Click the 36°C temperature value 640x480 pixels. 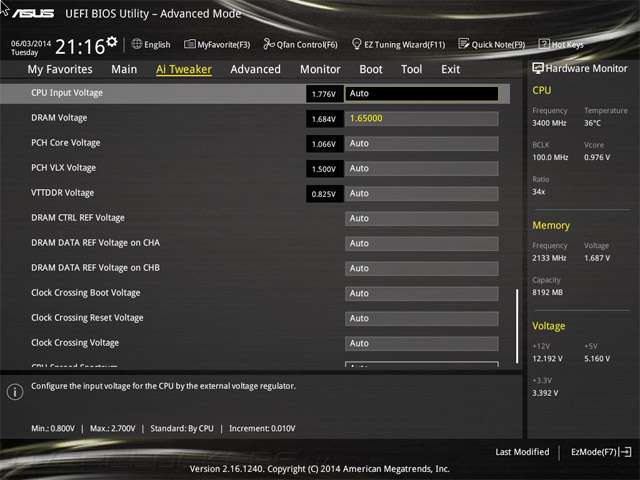click(592, 123)
